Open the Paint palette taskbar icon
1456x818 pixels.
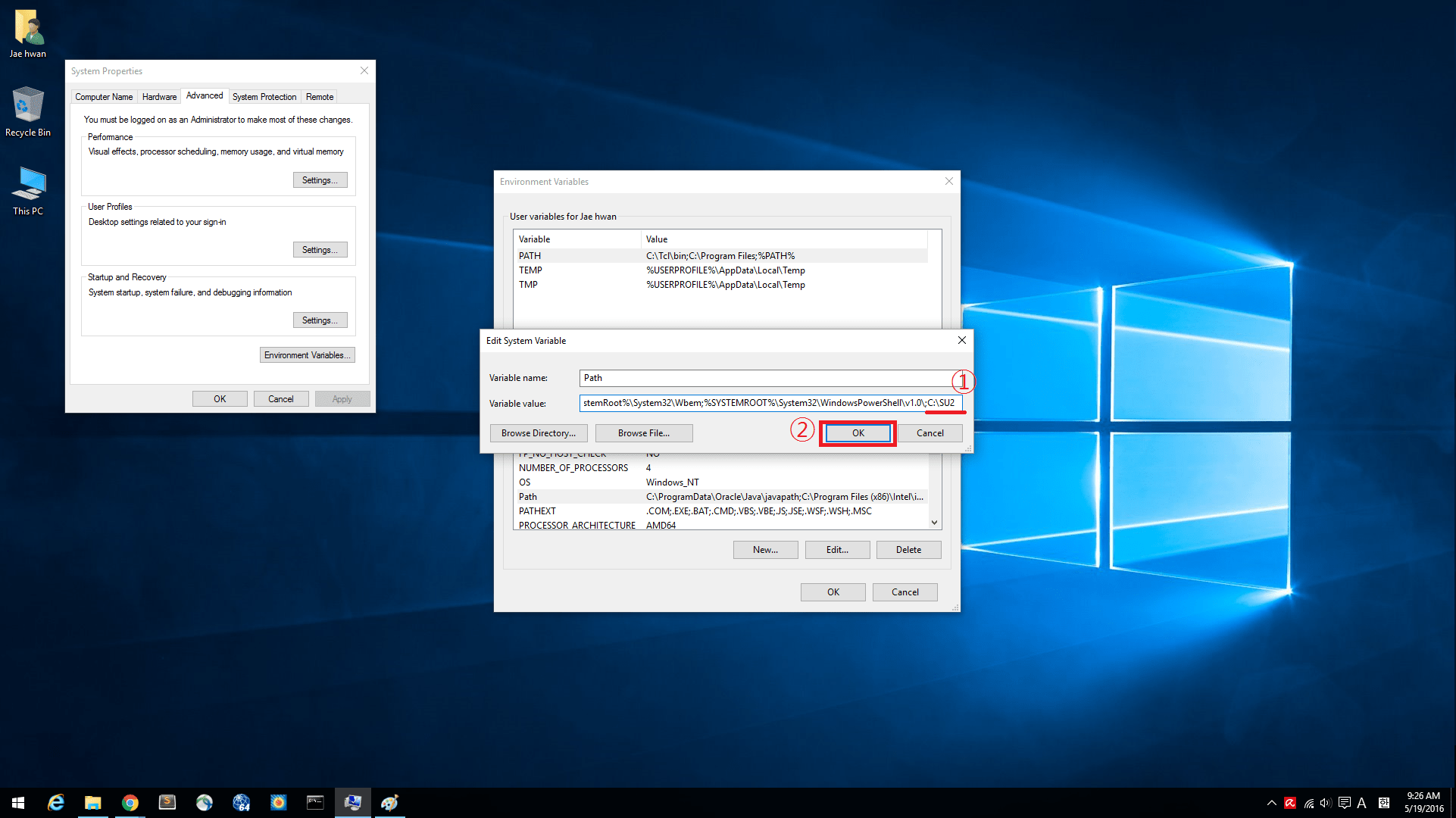389,803
